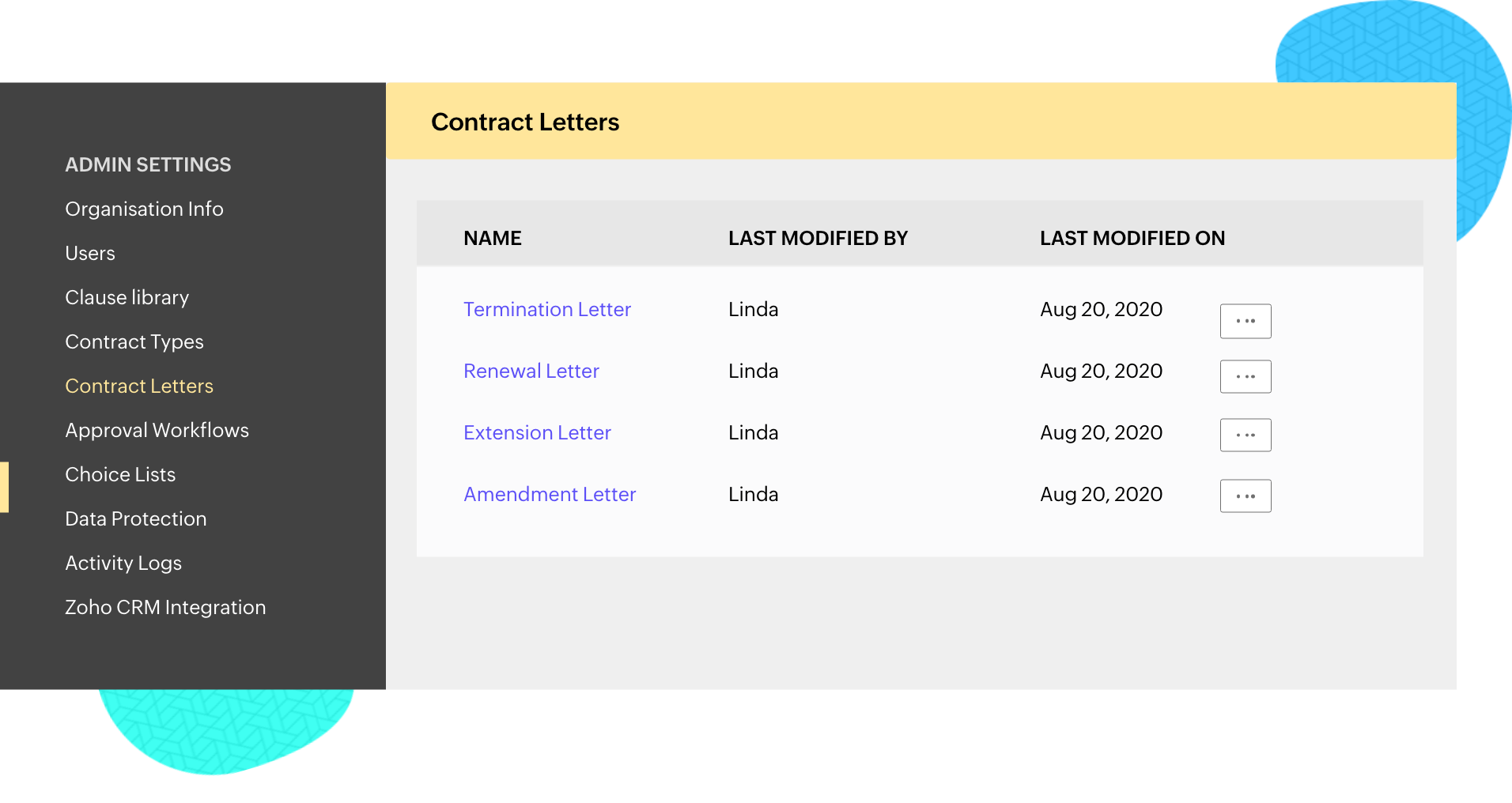Go to Organisation Info settings
The height and width of the screenshot is (803, 1512).
[x=144, y=209]
